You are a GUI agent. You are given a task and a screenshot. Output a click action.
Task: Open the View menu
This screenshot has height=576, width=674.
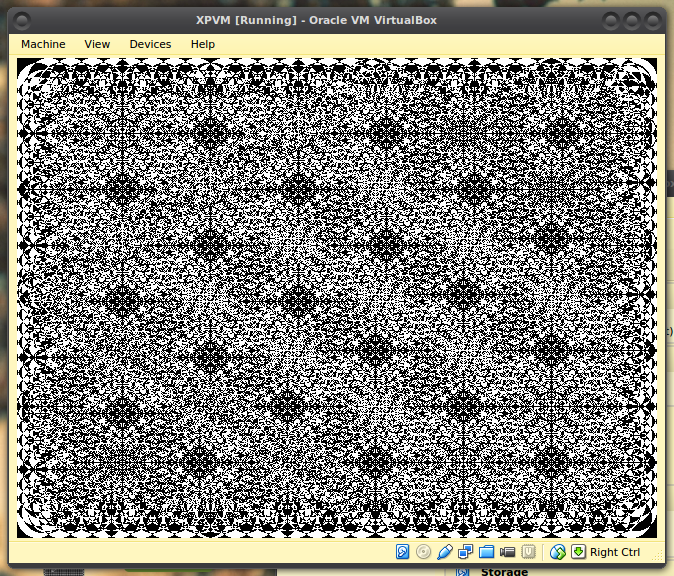[x=97, y=44]
